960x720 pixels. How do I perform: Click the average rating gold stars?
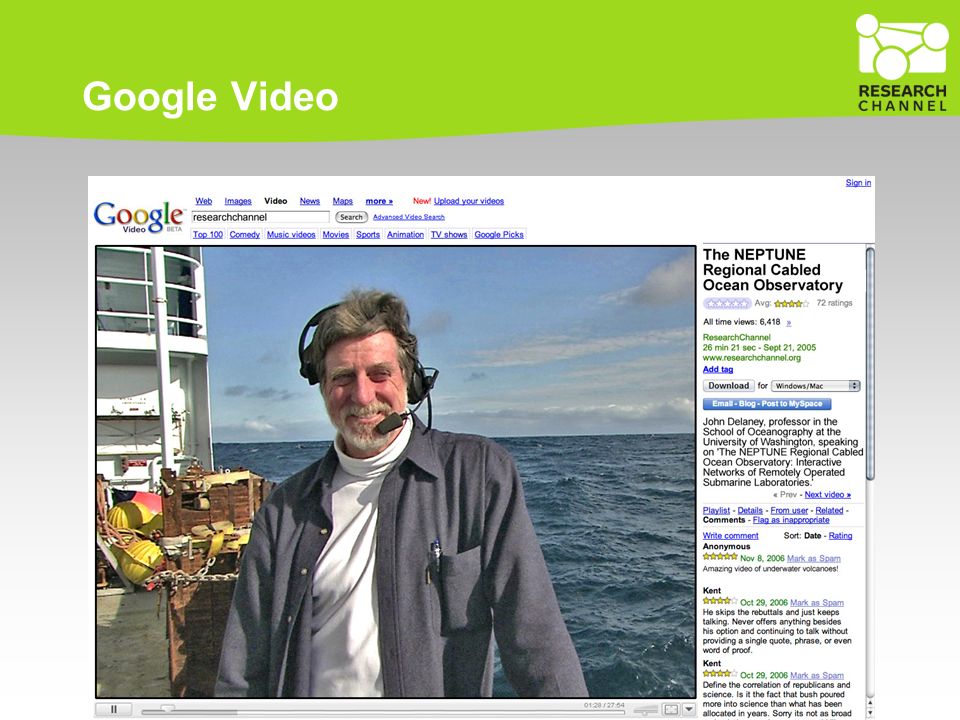tap(792, 304)
